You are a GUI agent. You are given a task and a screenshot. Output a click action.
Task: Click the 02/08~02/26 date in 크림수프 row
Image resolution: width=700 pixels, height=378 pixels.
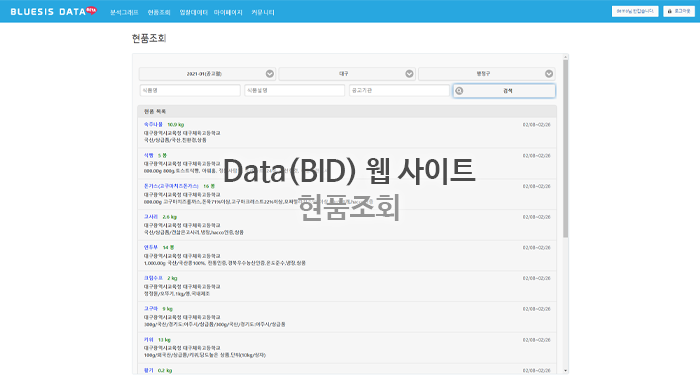point(537,278)
